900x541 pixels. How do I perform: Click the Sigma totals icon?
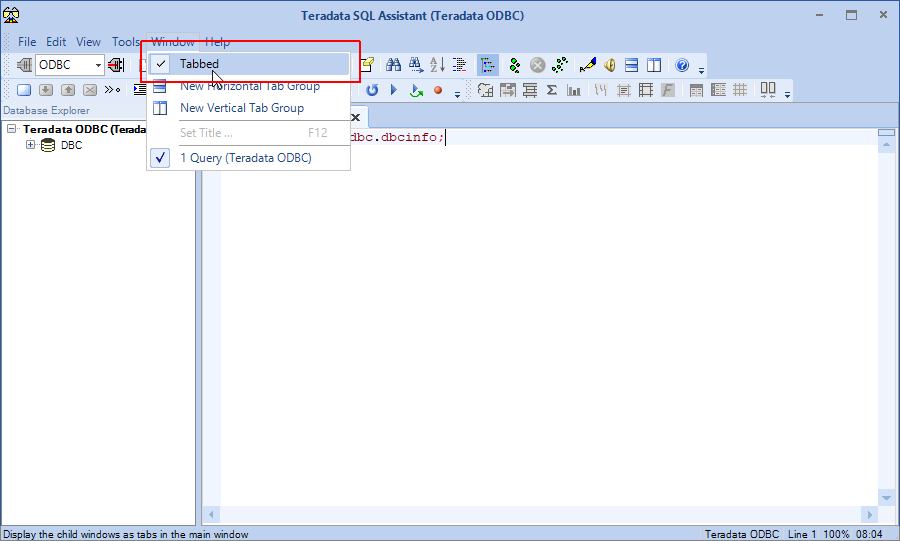tap(552, 90)
